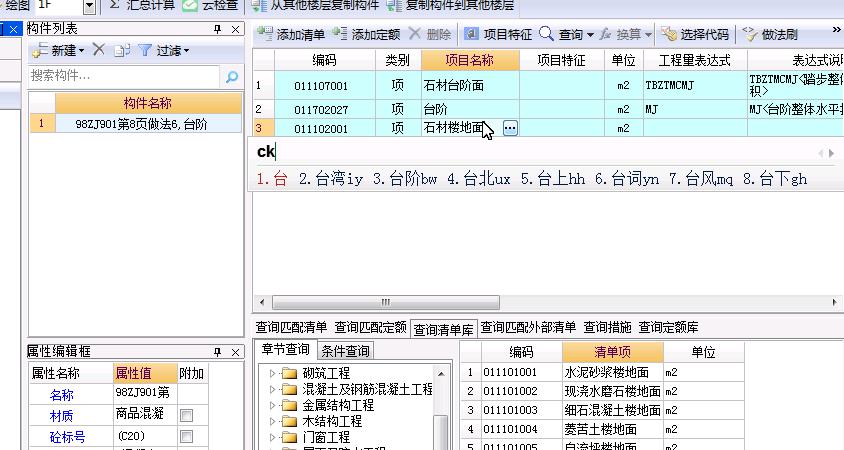
Task: Click the 选择代码 toolbar icon
Action: pyautogui.click(x=669, y=34)
